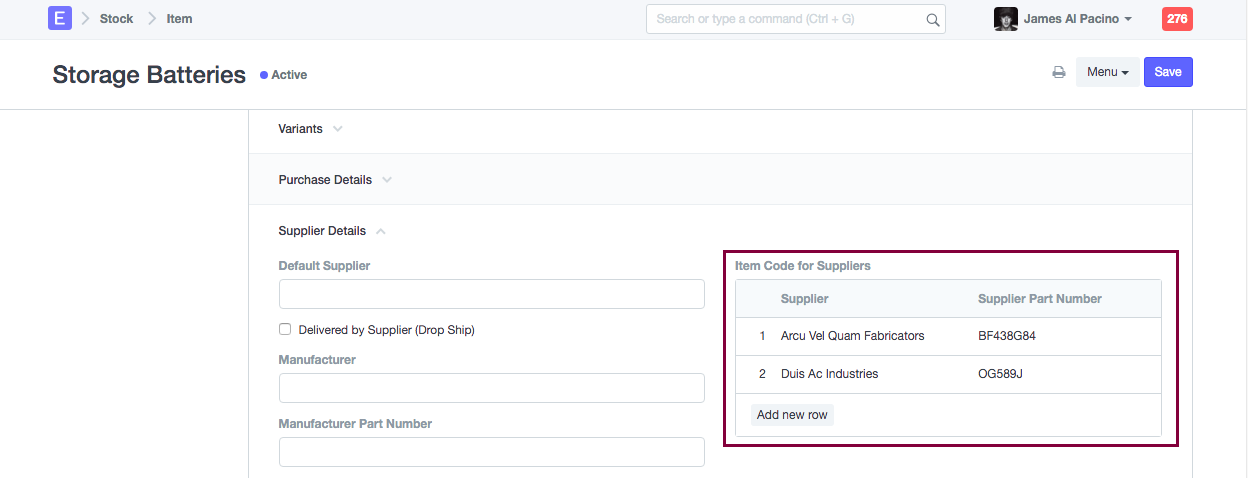The width and height of the screenshot is (1248, 478).
Task: Toggle Delivered by Supplier (Drop Ship) checkbox
Action: tap(285, 329)
